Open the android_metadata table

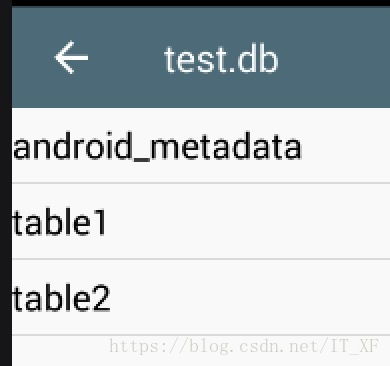[x=201, y=145]
